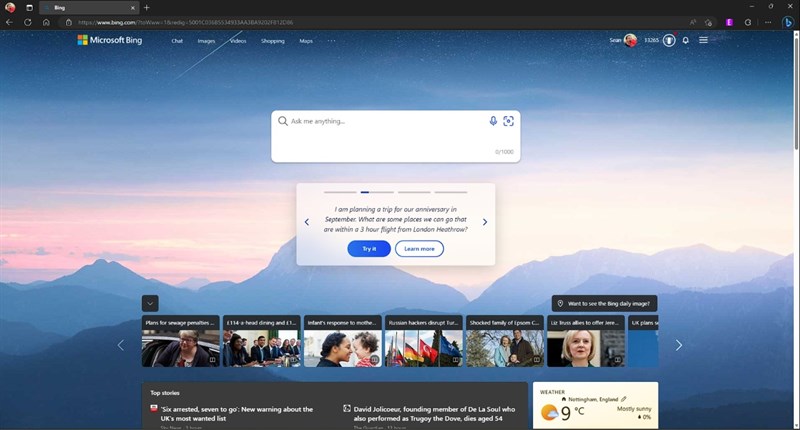The height and width of the screenshot is (430, 800).
Task: Edit the weather location pencil icon
Action: click(623, 399)
